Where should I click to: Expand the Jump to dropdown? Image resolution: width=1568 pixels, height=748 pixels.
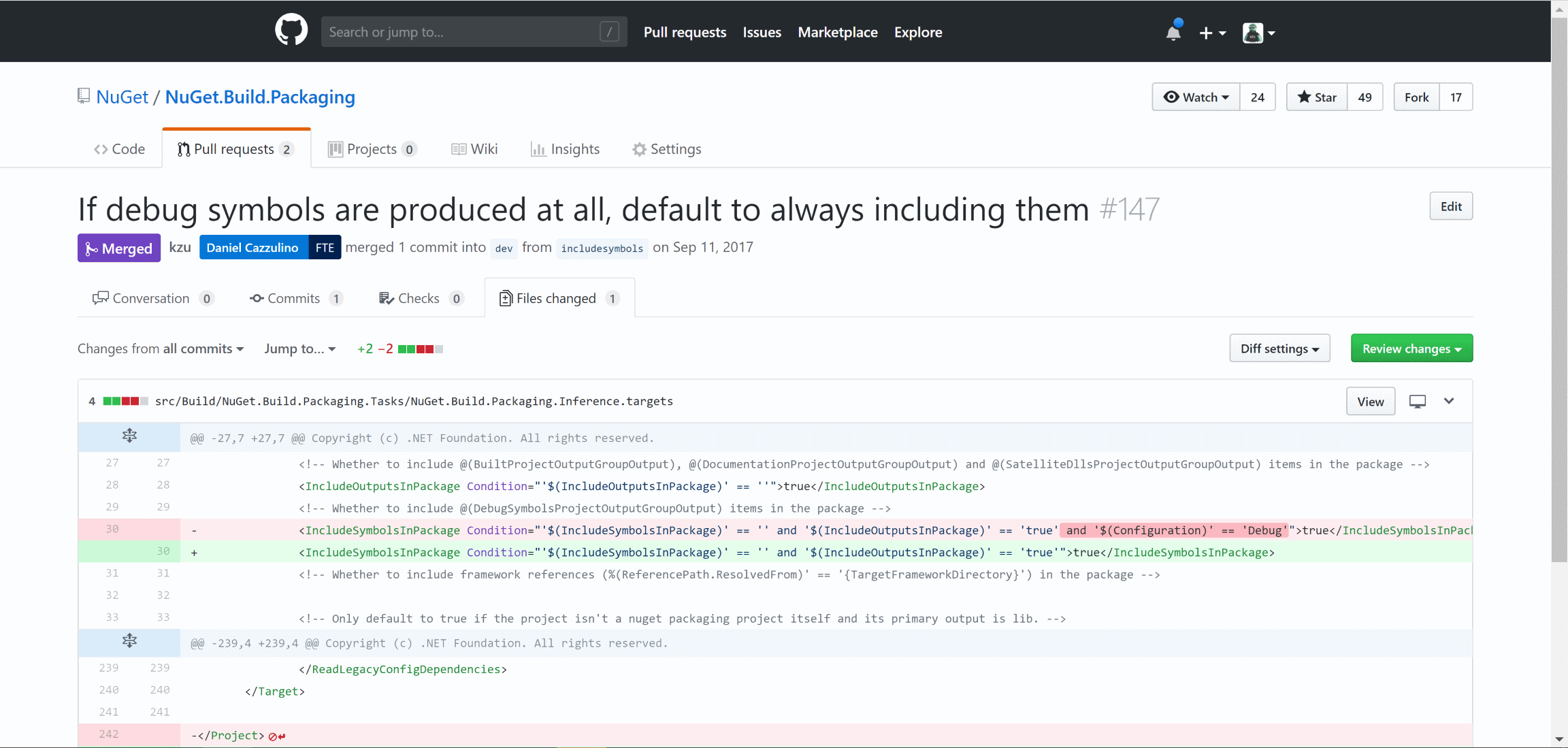click(x=300, y=348)
